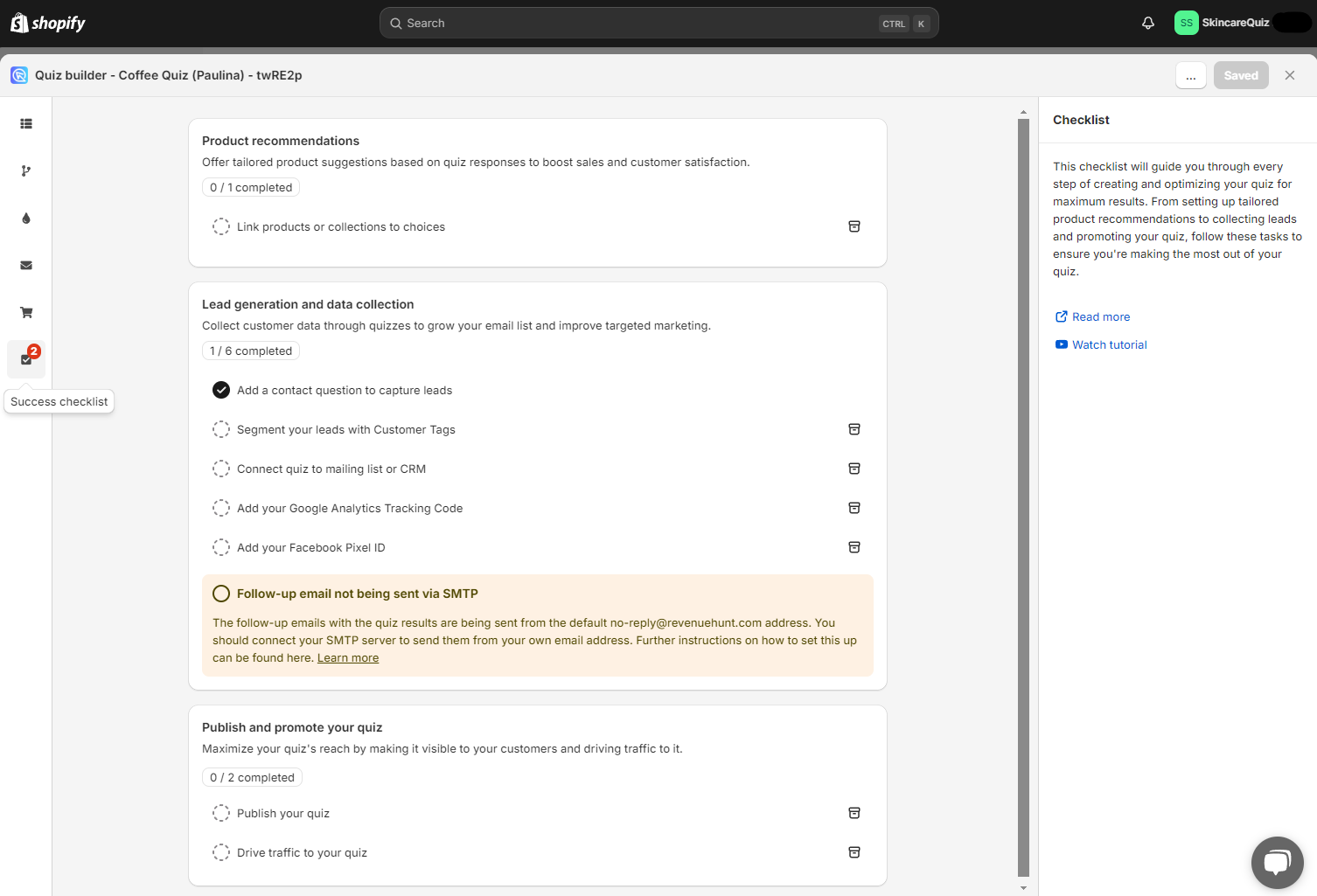Open the chat support bubble
Screen dimensions: 1317x896
coord(1278,863)
